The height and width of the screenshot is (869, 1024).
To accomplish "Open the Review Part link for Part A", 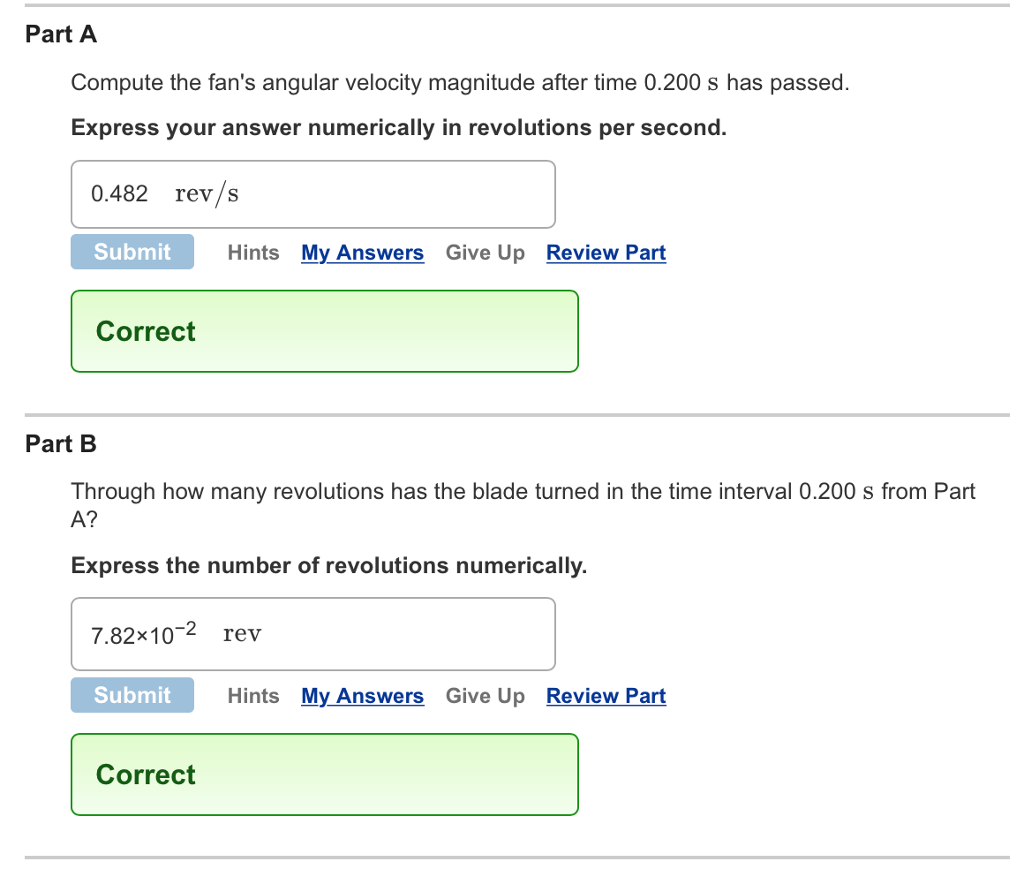I will 605,253.
